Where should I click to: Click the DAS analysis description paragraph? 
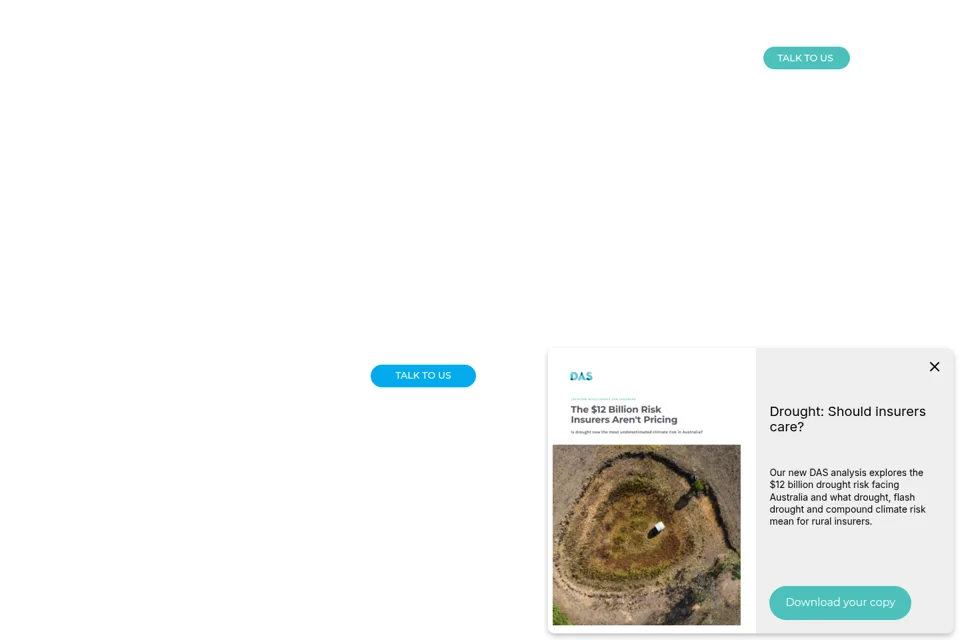847,497
